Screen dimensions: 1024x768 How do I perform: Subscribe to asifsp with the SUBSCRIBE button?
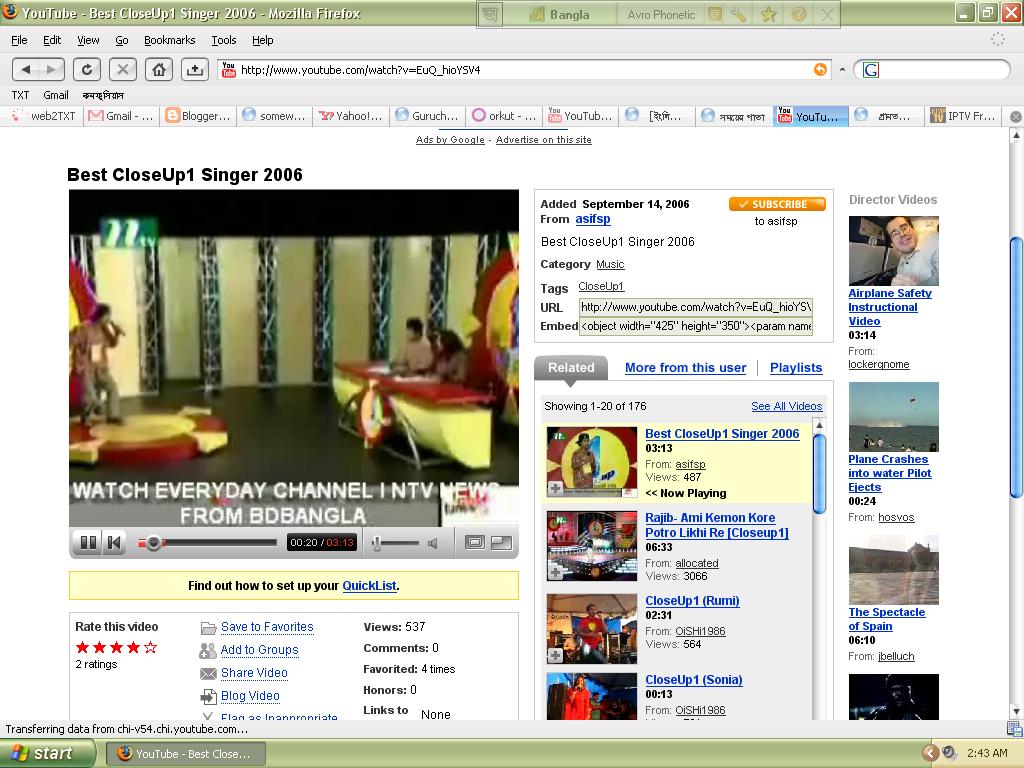click(x=777, y=204)
